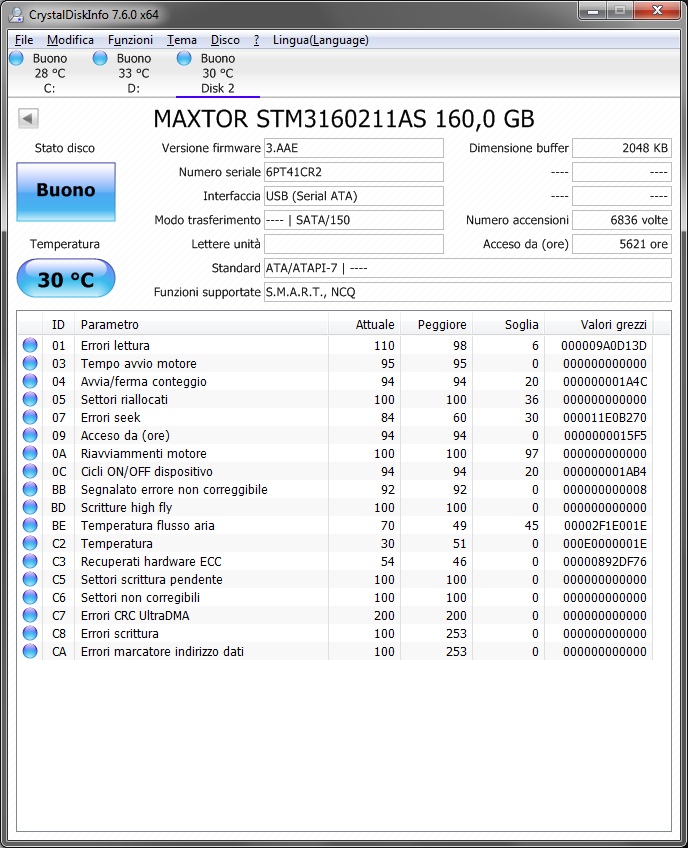Click the Versione firmware field
The image size is (688, 848).
(x=353, y=148)
